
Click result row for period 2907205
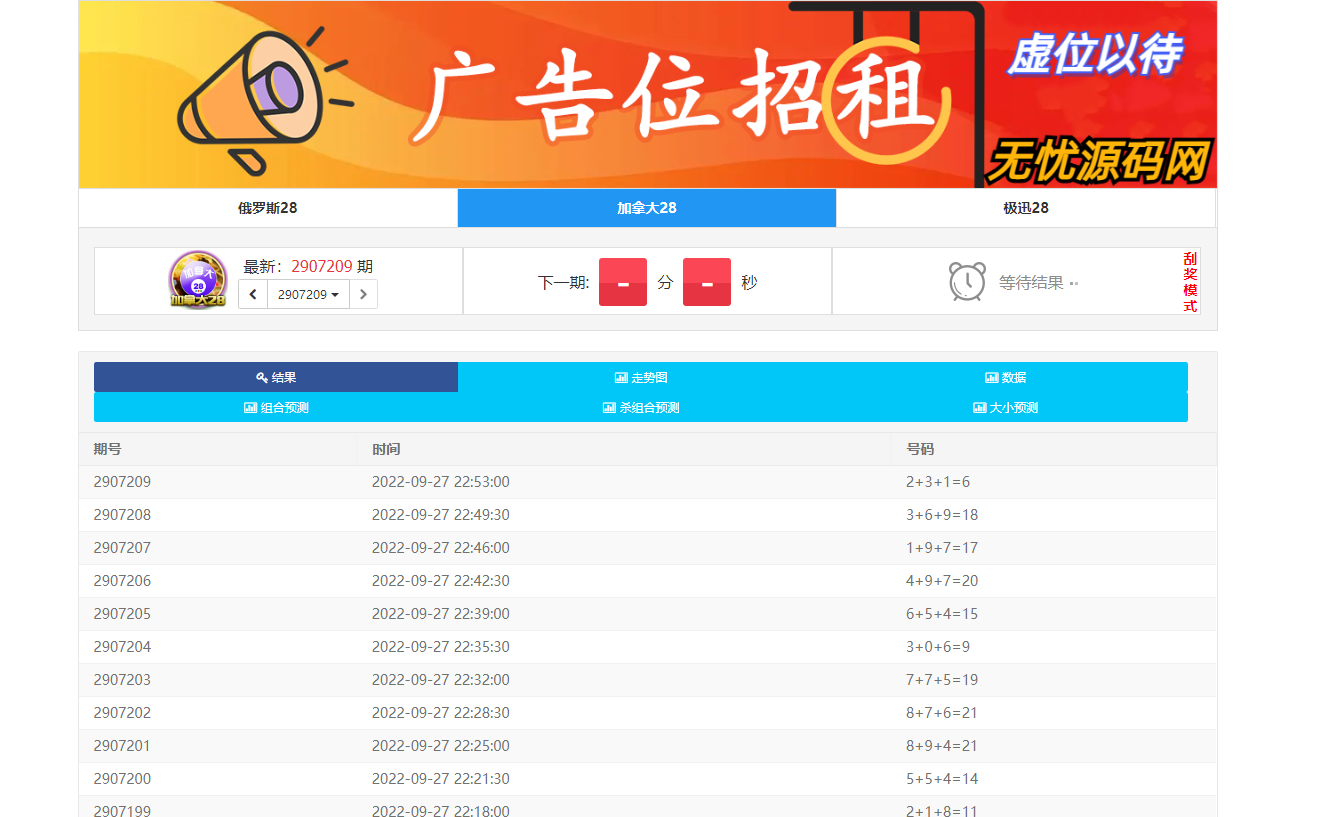point(400,613)
